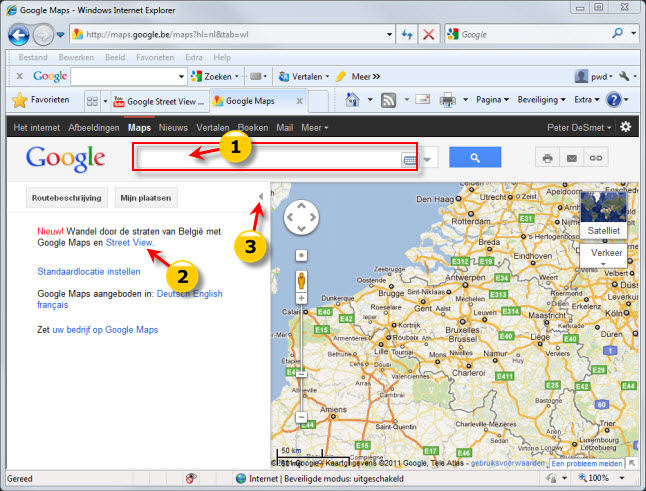Close the Google Toolbar with X
The image size is (646, 491).
tap(19, 76)
